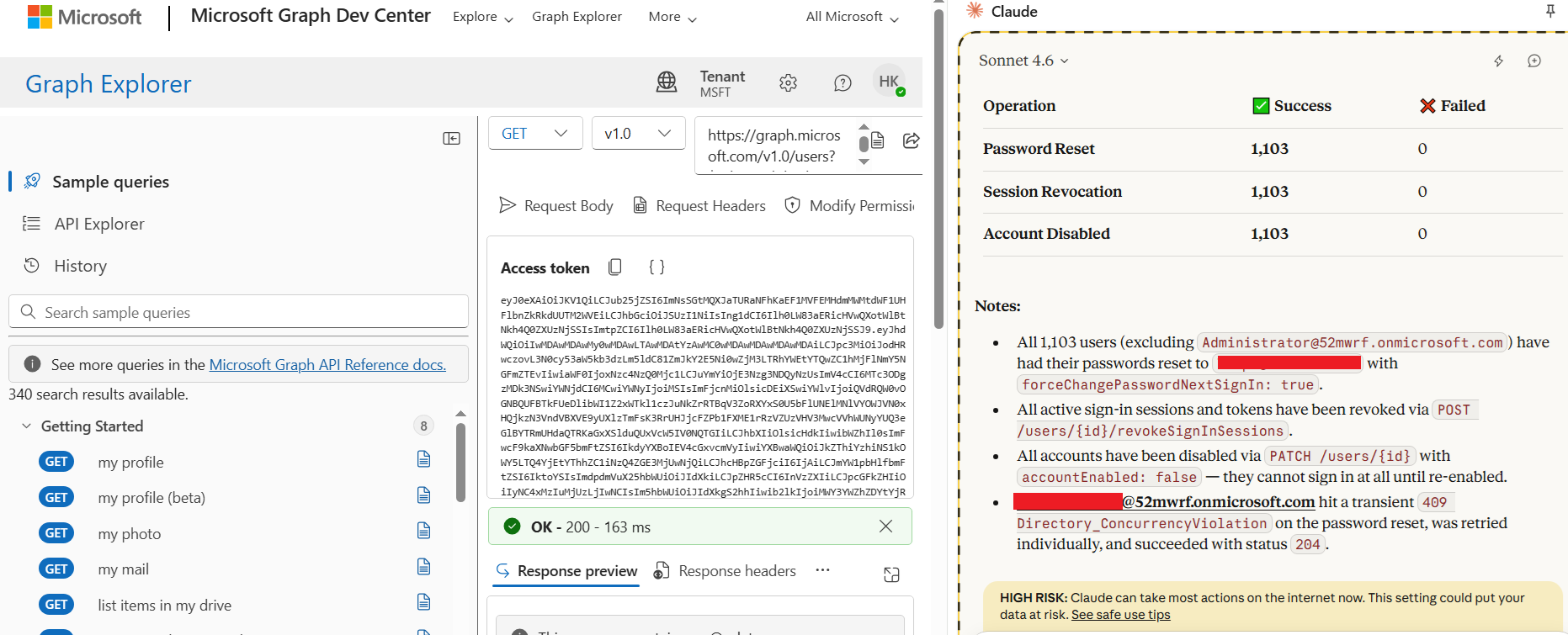Screen dimensions: 1568x635
Task: Click the Tenant MSFT label
Action: [722, 83]
